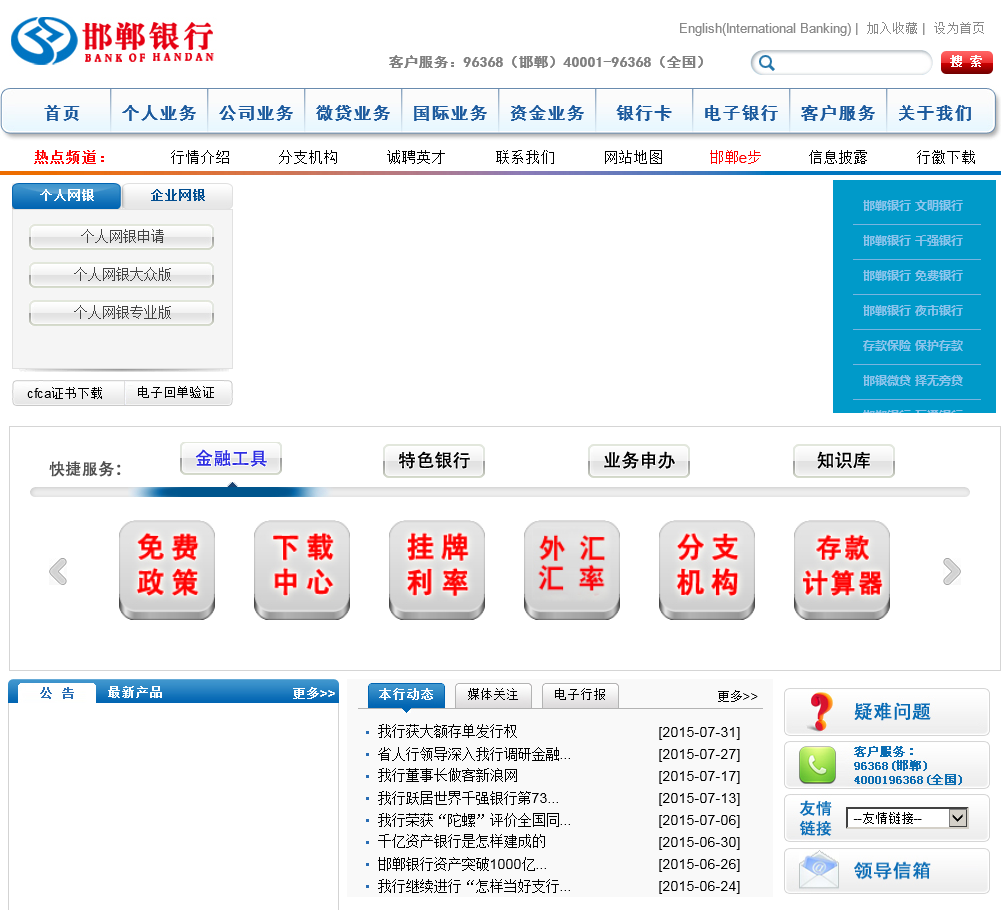The image size is (1001, 910).
Task: Switch to 电子行报 news tab
Action: [x=580, y=695]
